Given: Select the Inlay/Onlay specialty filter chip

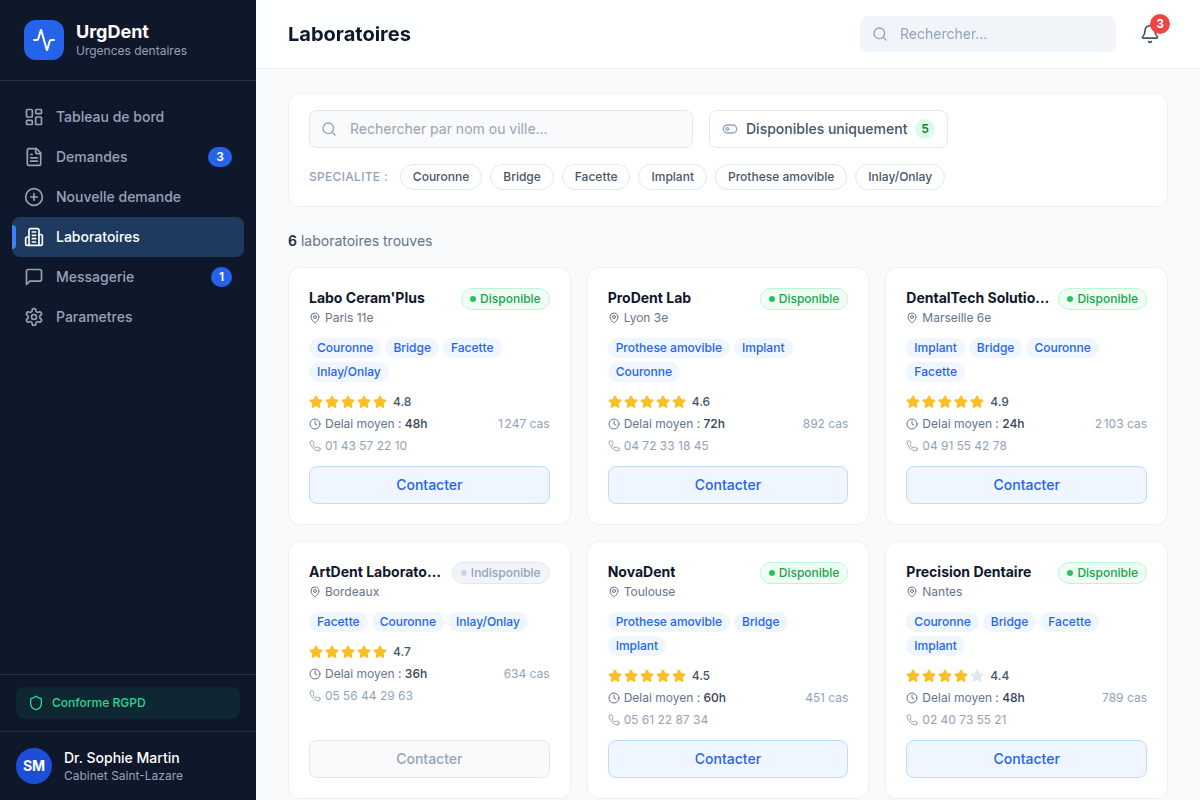Looking at the screenshot, I should click(x=900, y=177).
